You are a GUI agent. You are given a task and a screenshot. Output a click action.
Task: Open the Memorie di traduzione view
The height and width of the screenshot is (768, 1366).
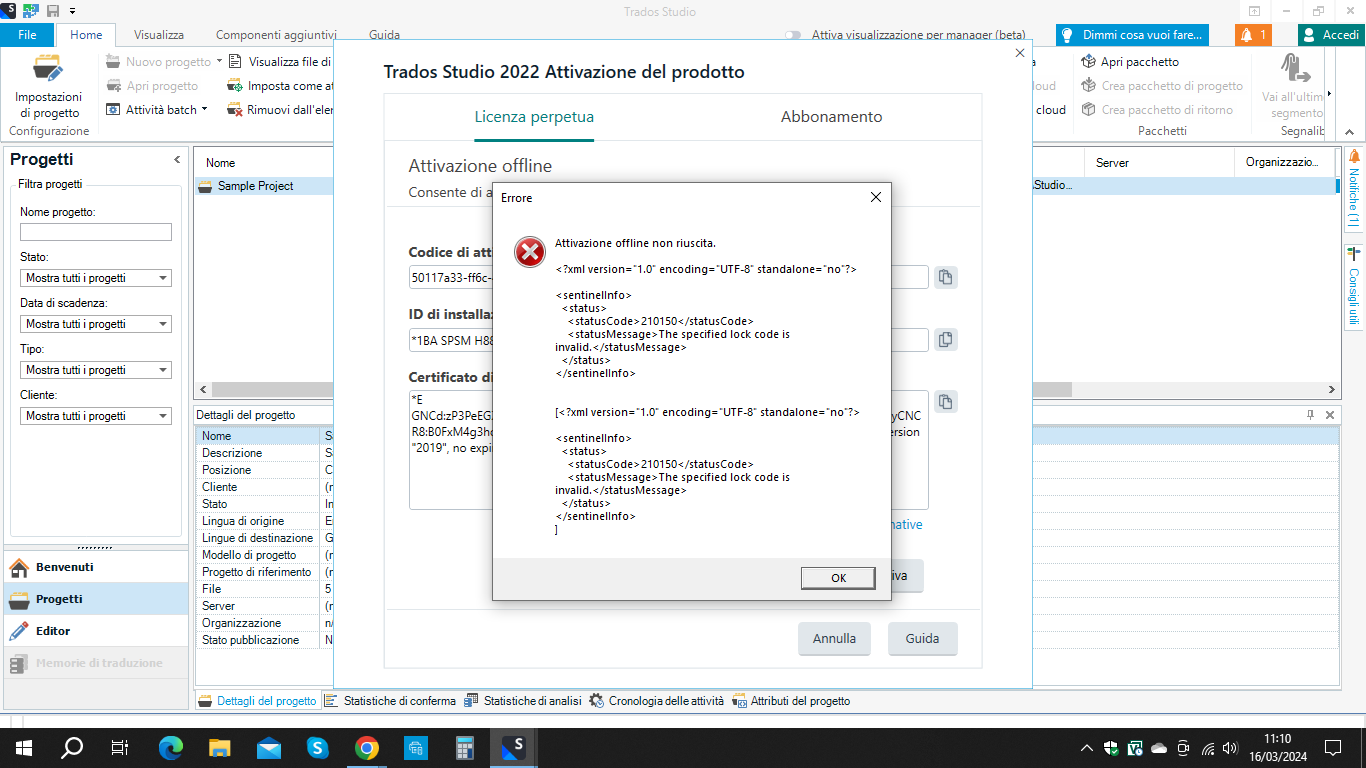pos(94,663)
